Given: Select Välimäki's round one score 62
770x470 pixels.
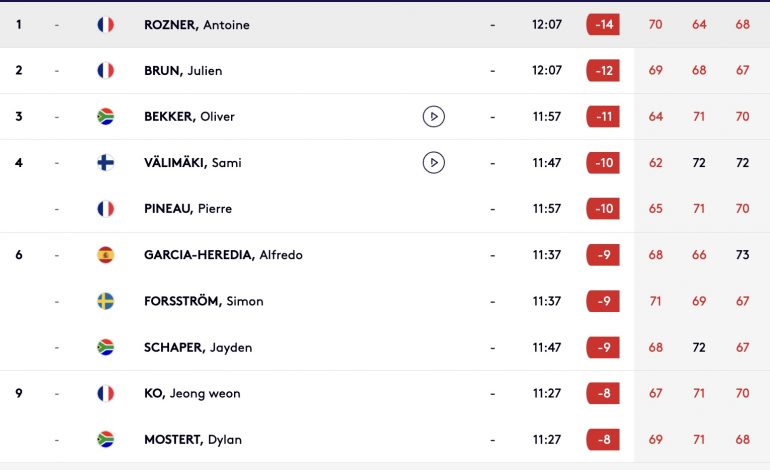Looking at the screenshot, I should (656, 163).
